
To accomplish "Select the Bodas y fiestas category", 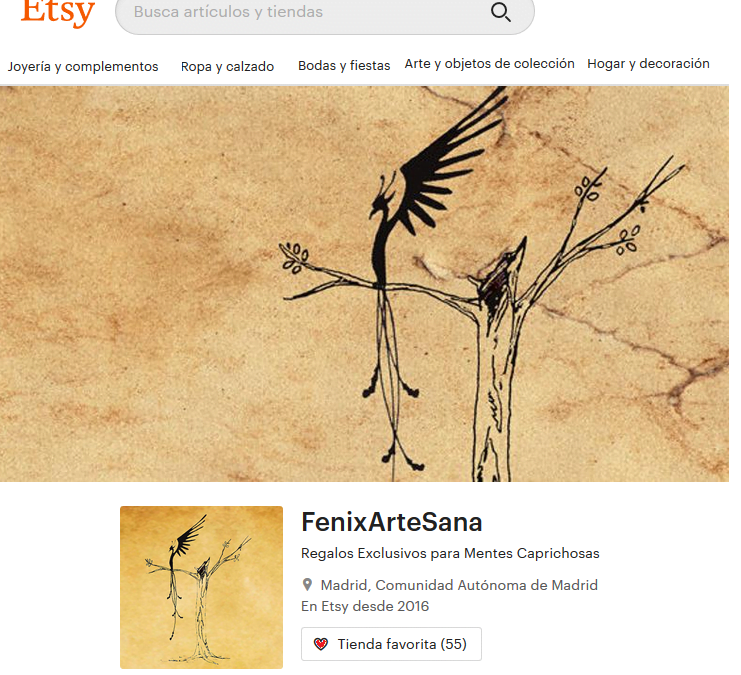I will tap(344, 66).
